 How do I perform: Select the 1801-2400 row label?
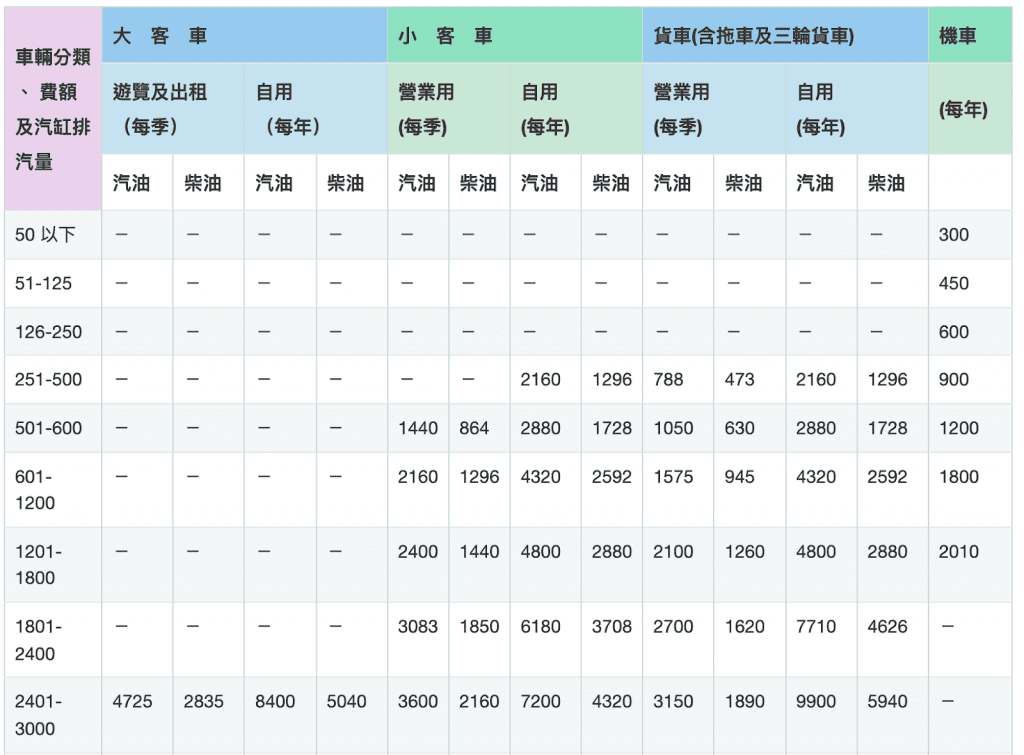point(38,640)
